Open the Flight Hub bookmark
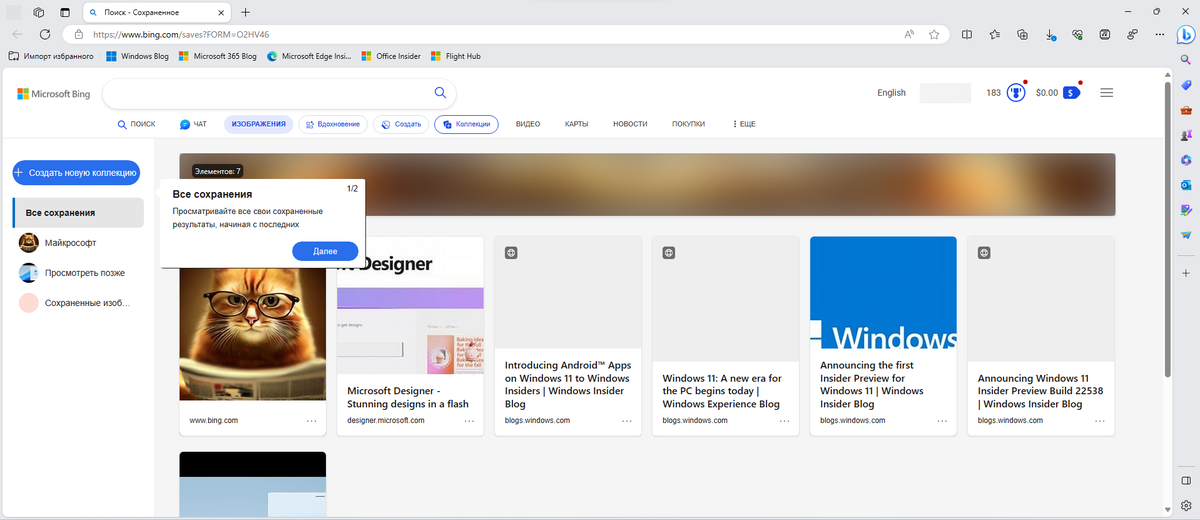 click(x=455, y=56)
